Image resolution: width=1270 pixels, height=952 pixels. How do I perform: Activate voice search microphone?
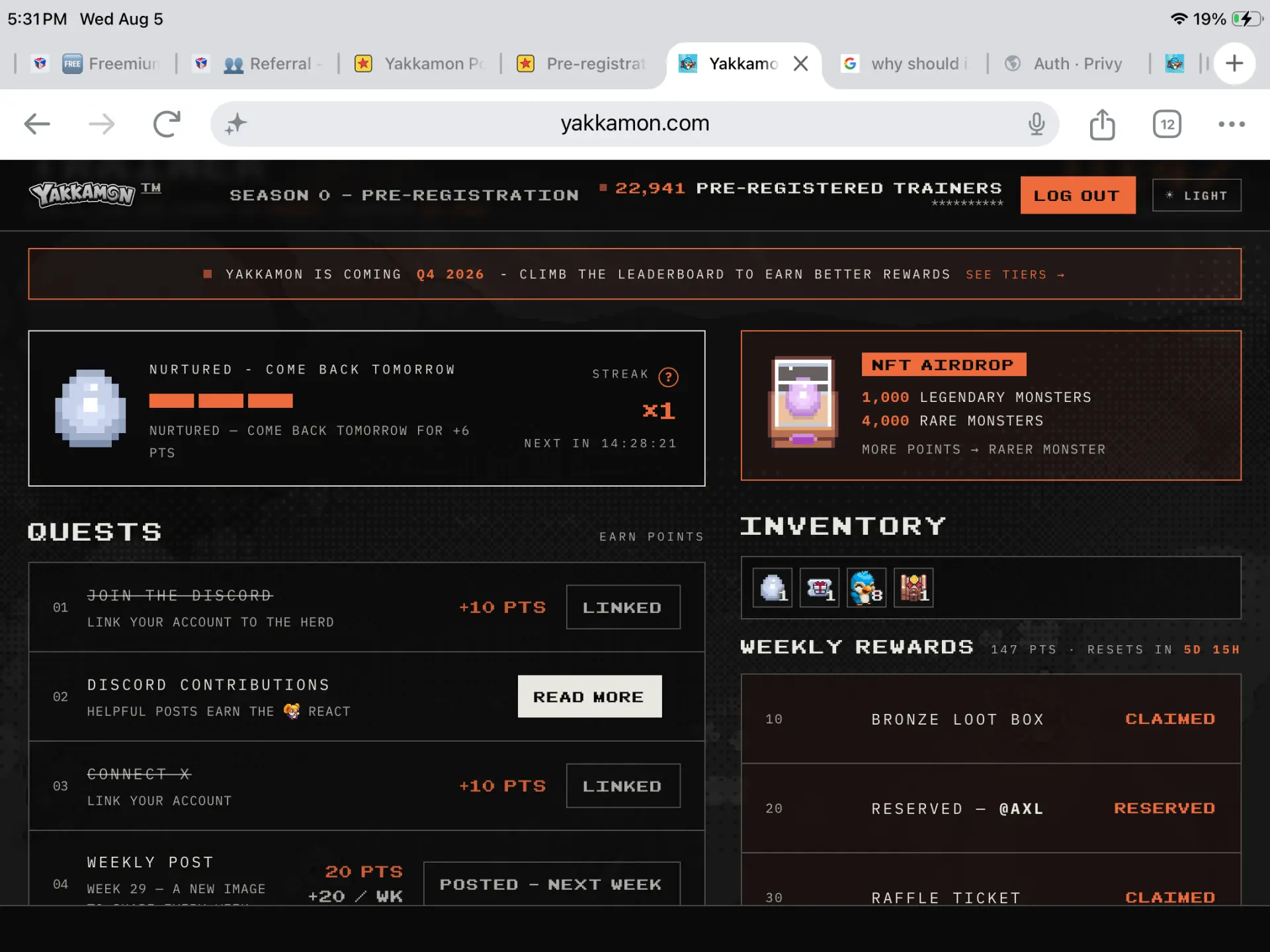[x=1037, y=124]
